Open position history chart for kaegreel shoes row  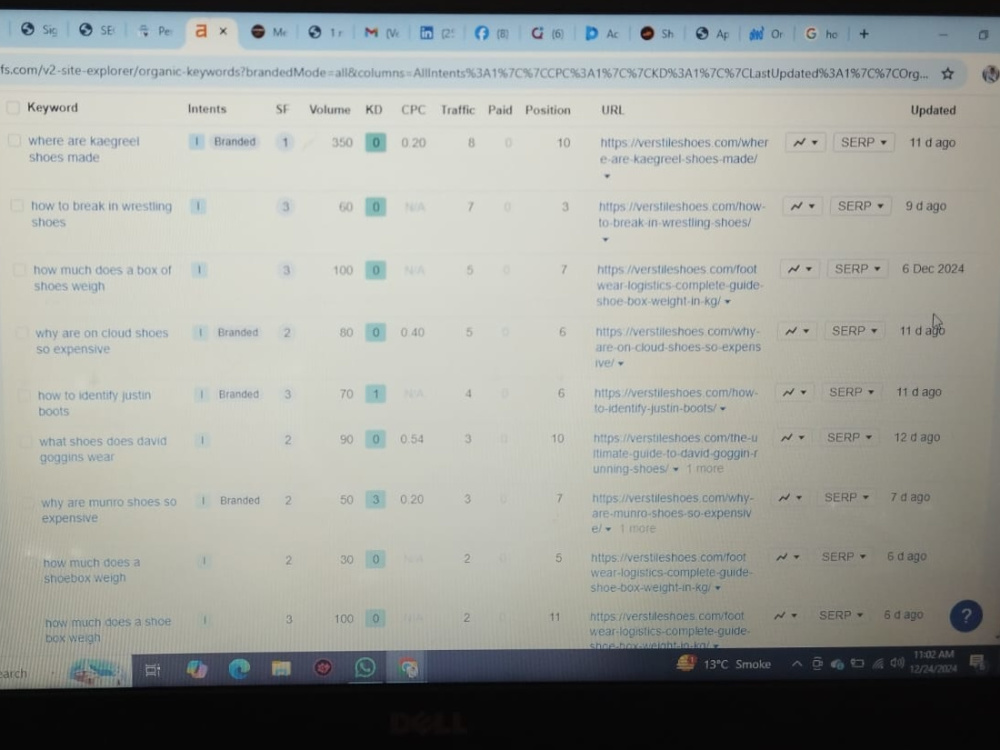(x=805, y=142)
